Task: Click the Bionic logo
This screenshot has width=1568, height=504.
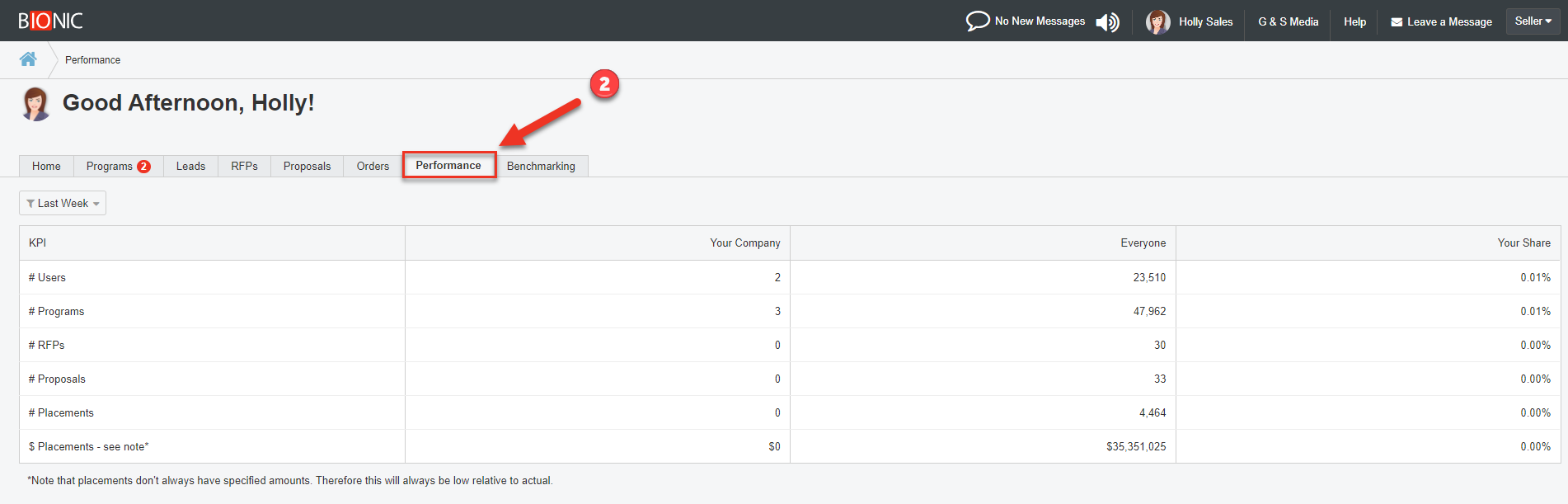Action: click(50, 21)
